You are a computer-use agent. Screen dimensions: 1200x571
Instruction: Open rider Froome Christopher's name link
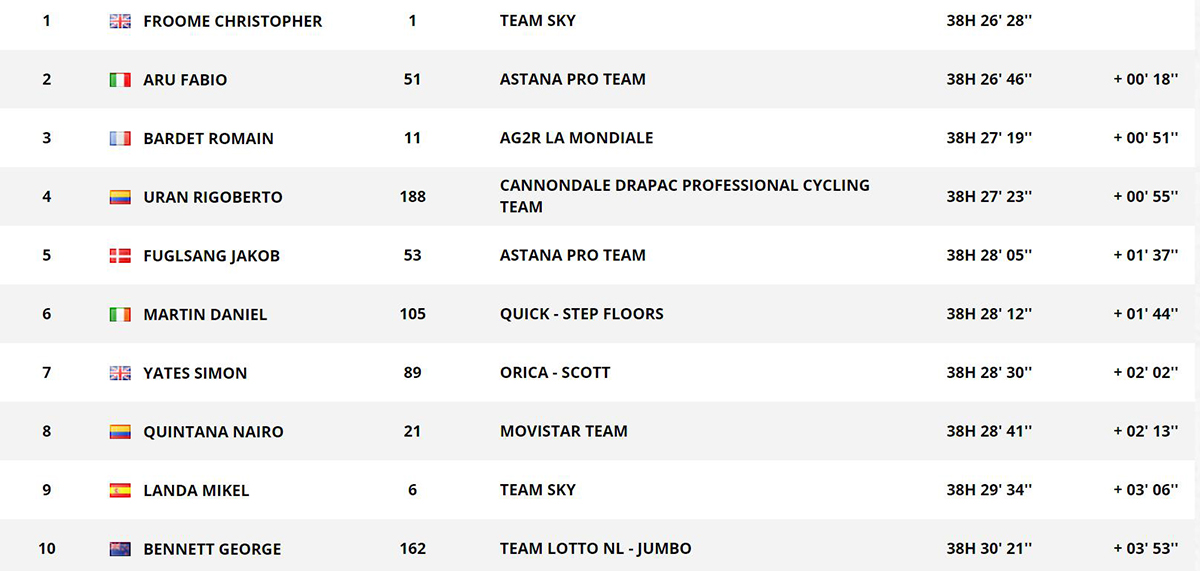(x=233, y=21)
